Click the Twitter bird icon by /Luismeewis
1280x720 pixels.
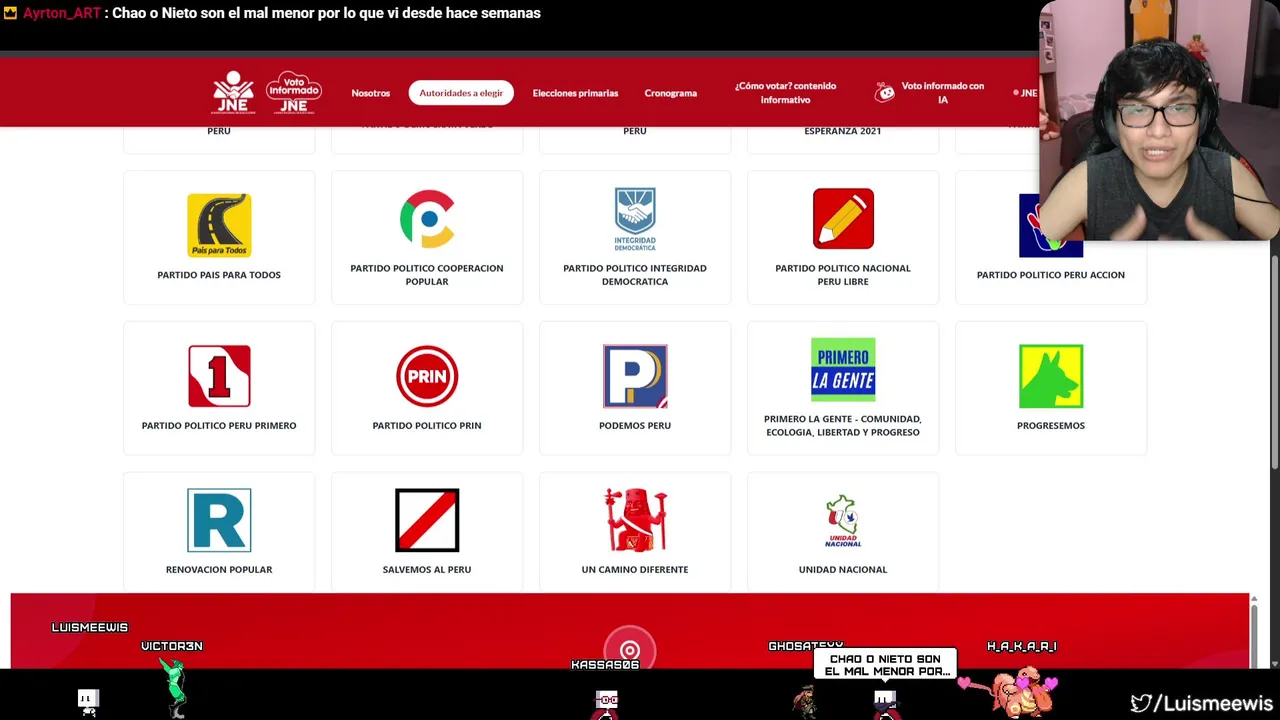tap(1141, 704)
